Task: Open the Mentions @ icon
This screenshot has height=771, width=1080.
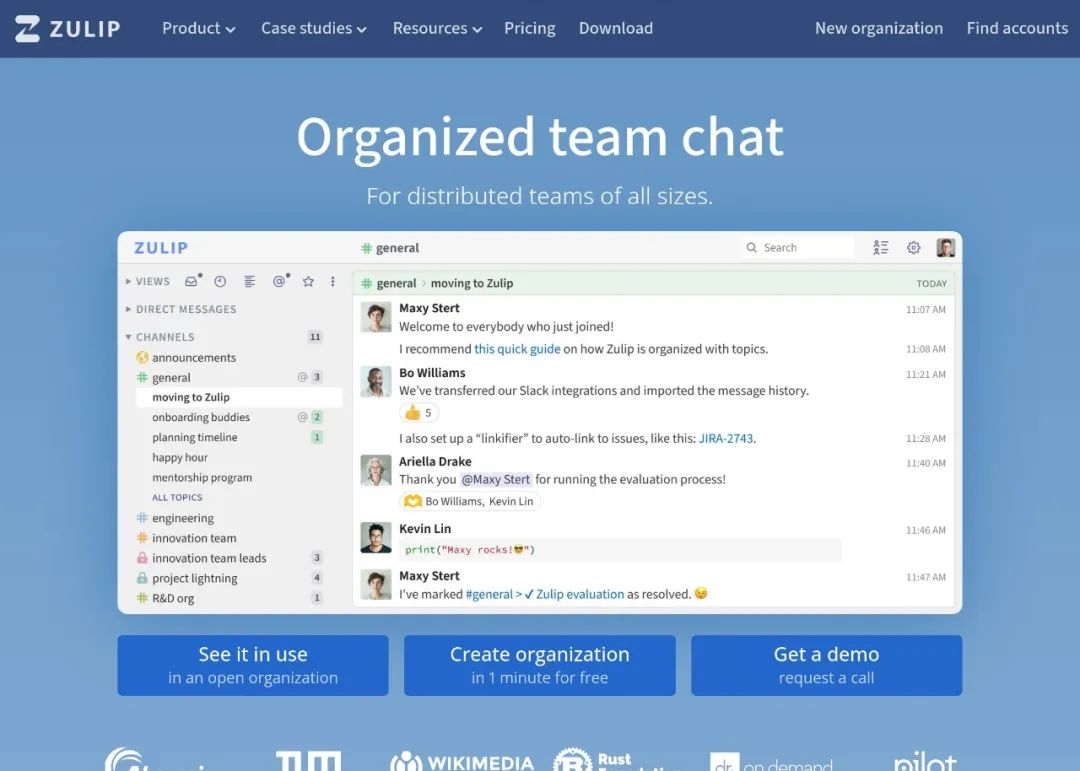Action: 280,280
